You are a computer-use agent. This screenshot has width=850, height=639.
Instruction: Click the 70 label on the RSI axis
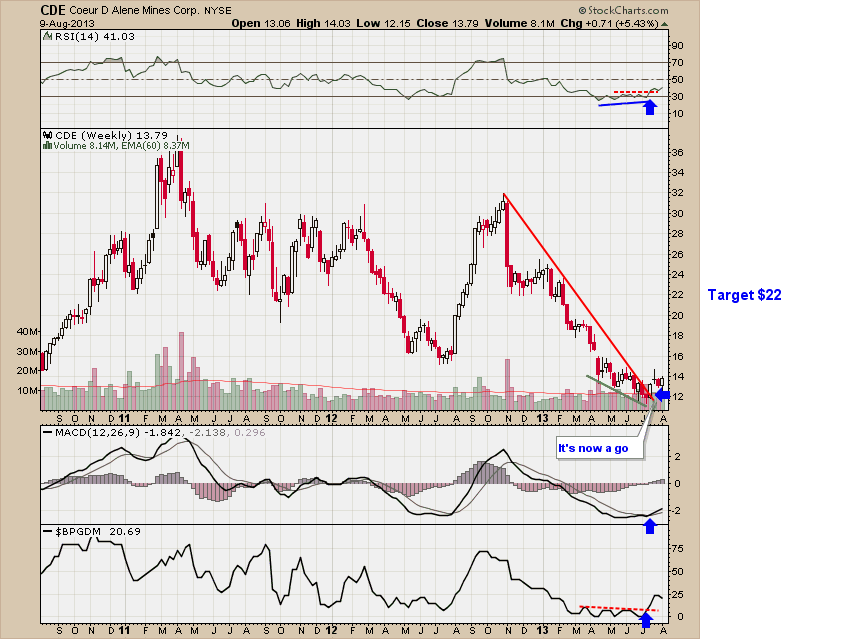[677, 63]
